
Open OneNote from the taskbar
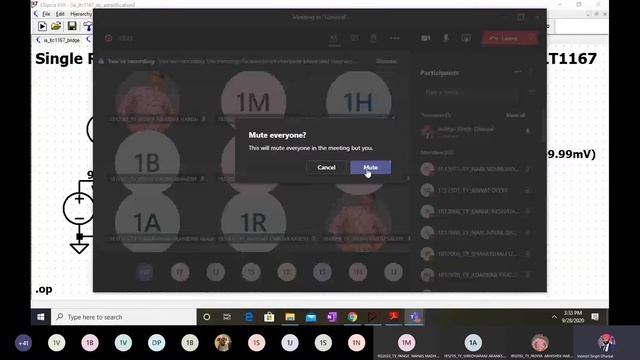click(332, 317)
